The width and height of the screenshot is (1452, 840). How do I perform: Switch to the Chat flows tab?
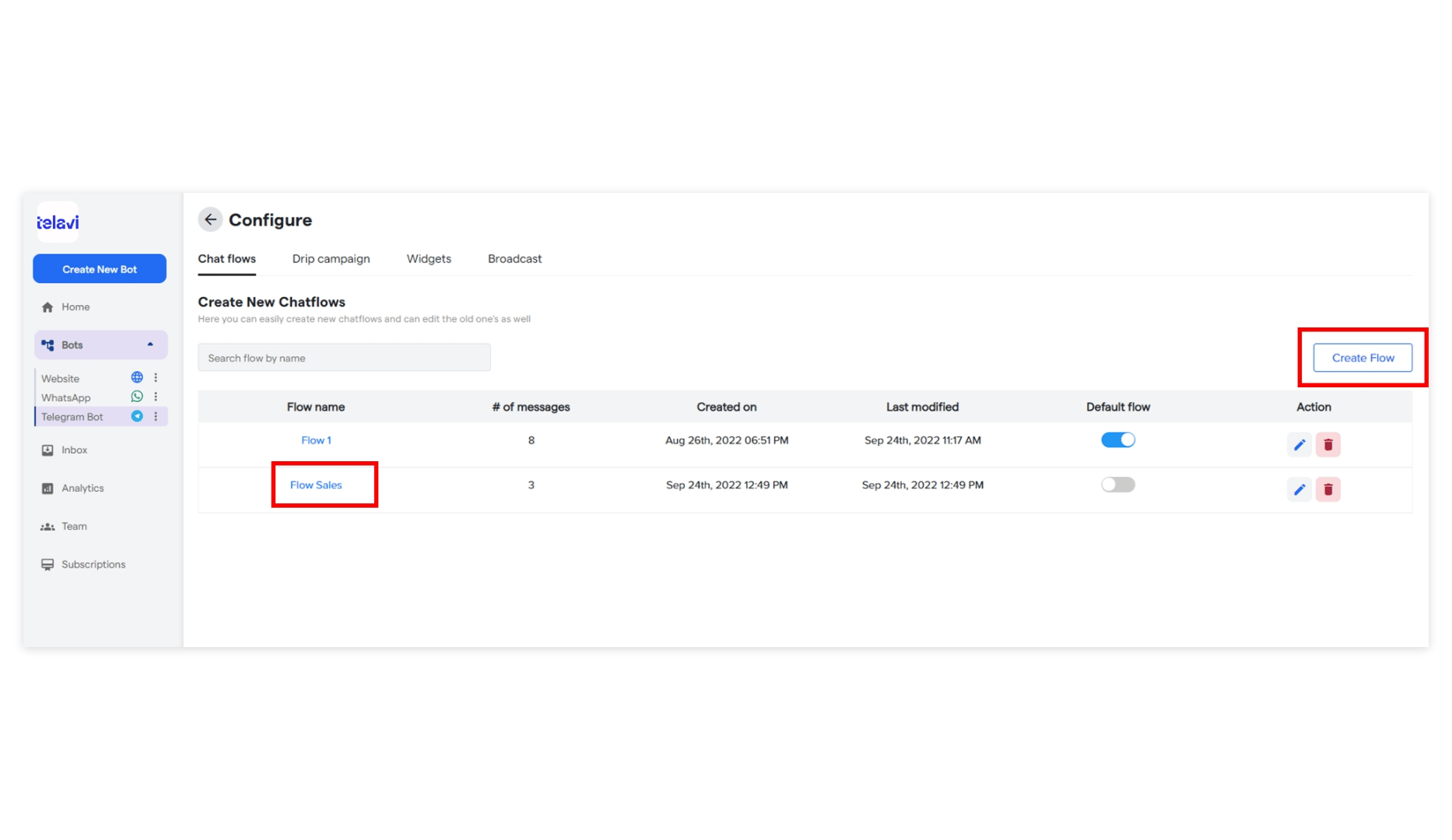pyautogui.click(x=226, y=259)
